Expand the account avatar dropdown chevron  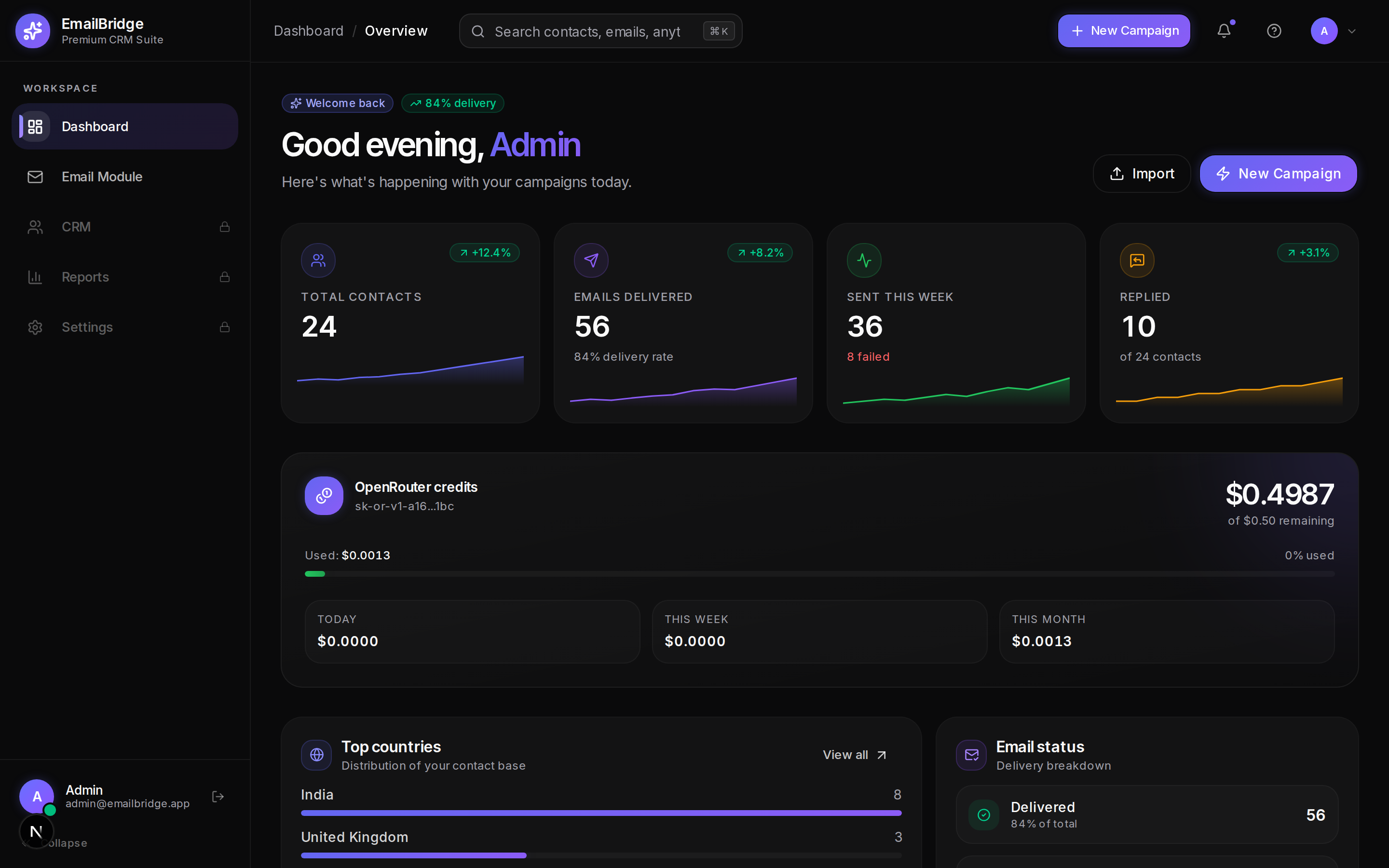[1352, 31]
